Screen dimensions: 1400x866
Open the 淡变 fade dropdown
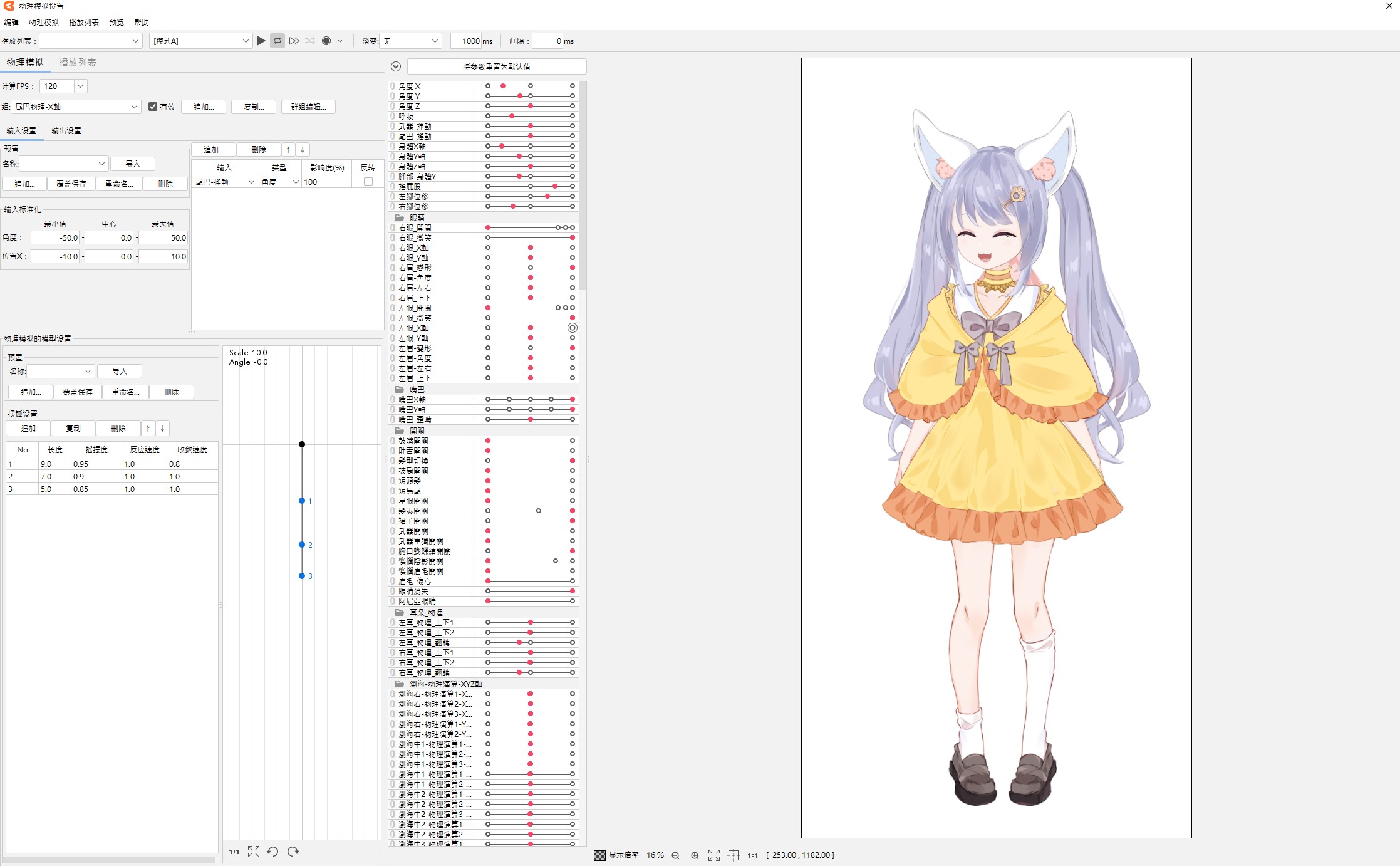(411, 41)
